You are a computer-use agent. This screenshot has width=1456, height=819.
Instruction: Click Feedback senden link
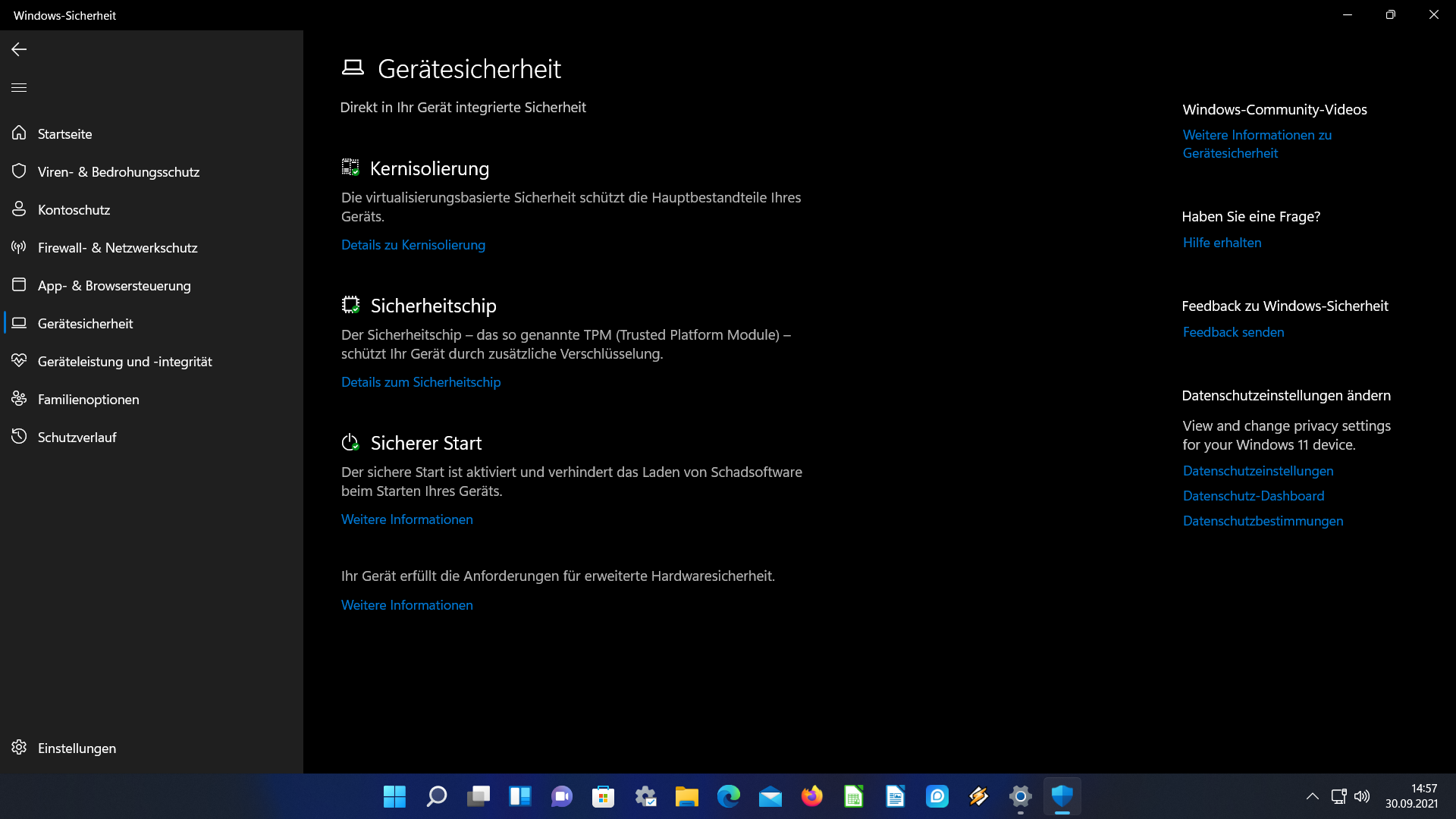click(x=1234, y=332)
